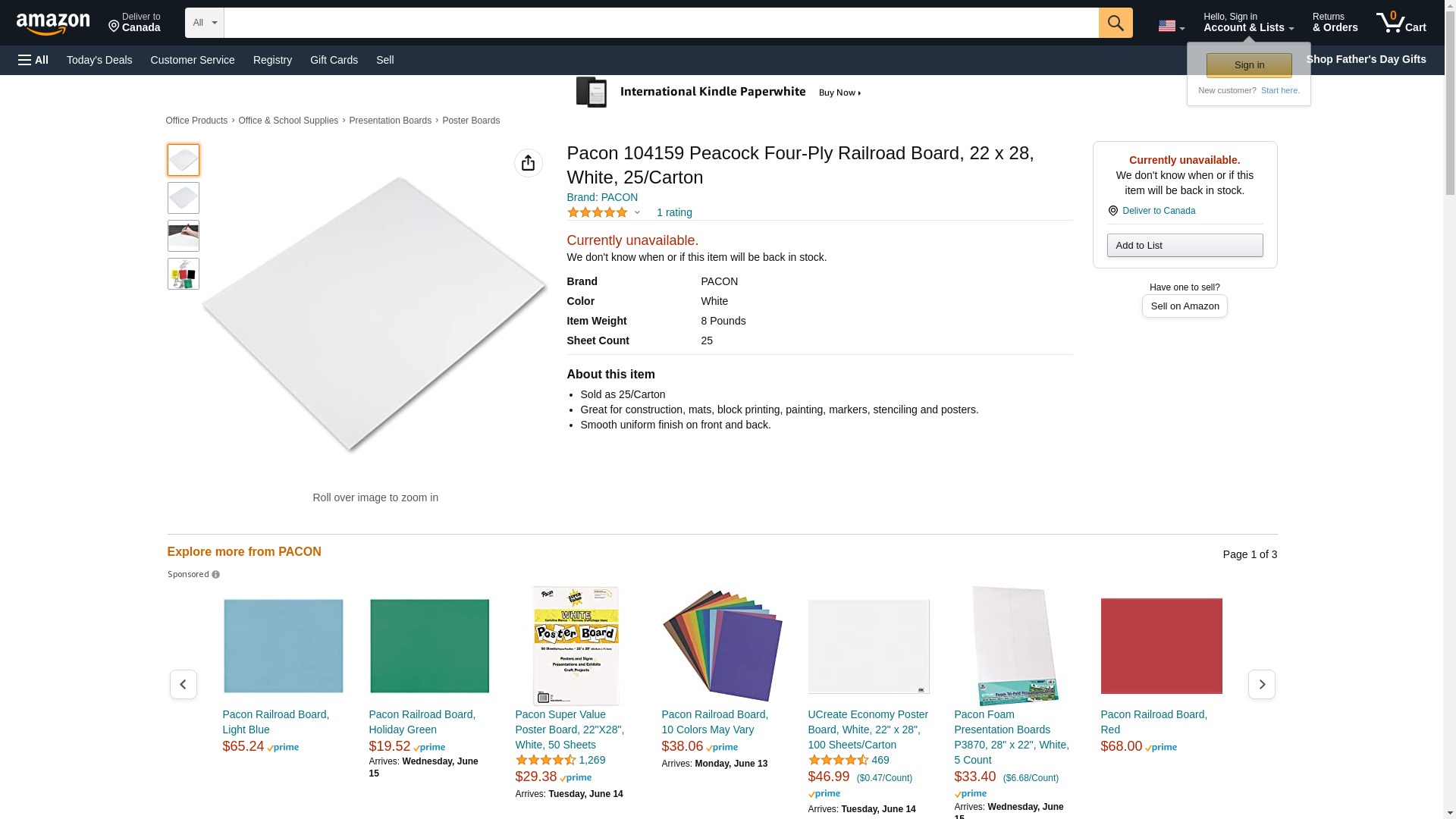Click the Add to List button
Screen dimensions: 1456x819
(x=1184, y=246)
